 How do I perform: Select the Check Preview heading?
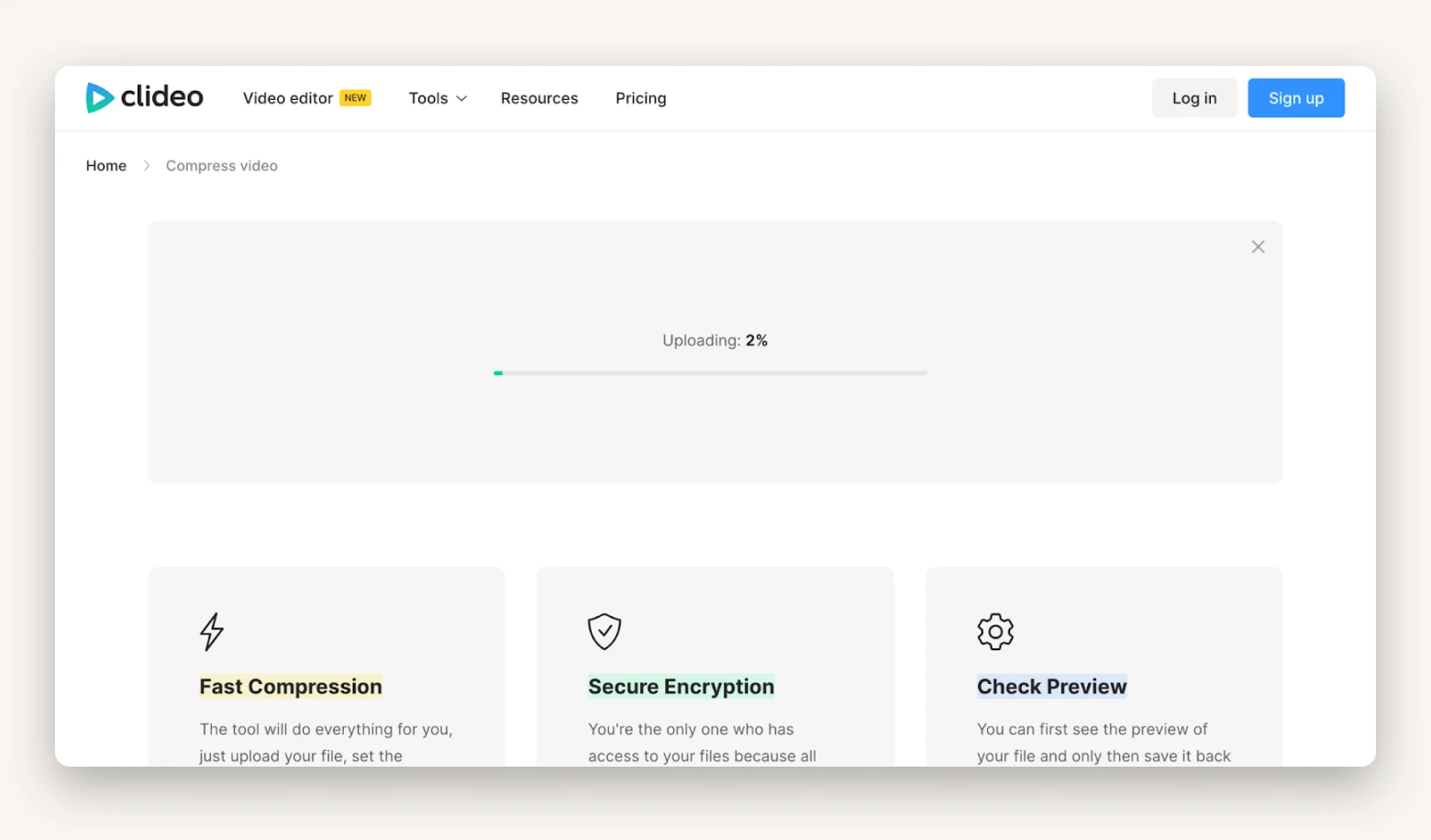click(x=1051, y=687)
